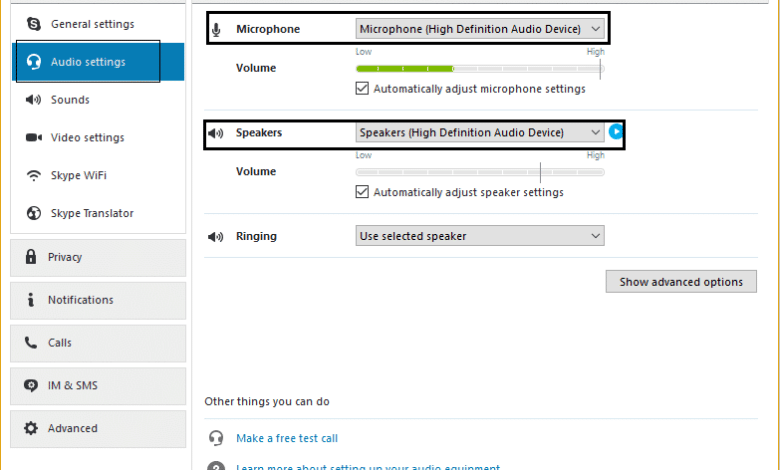The height and width of the screenshot is (470, 780).
Task: Open the Speakers device dropdown
Action: point(480,132)
